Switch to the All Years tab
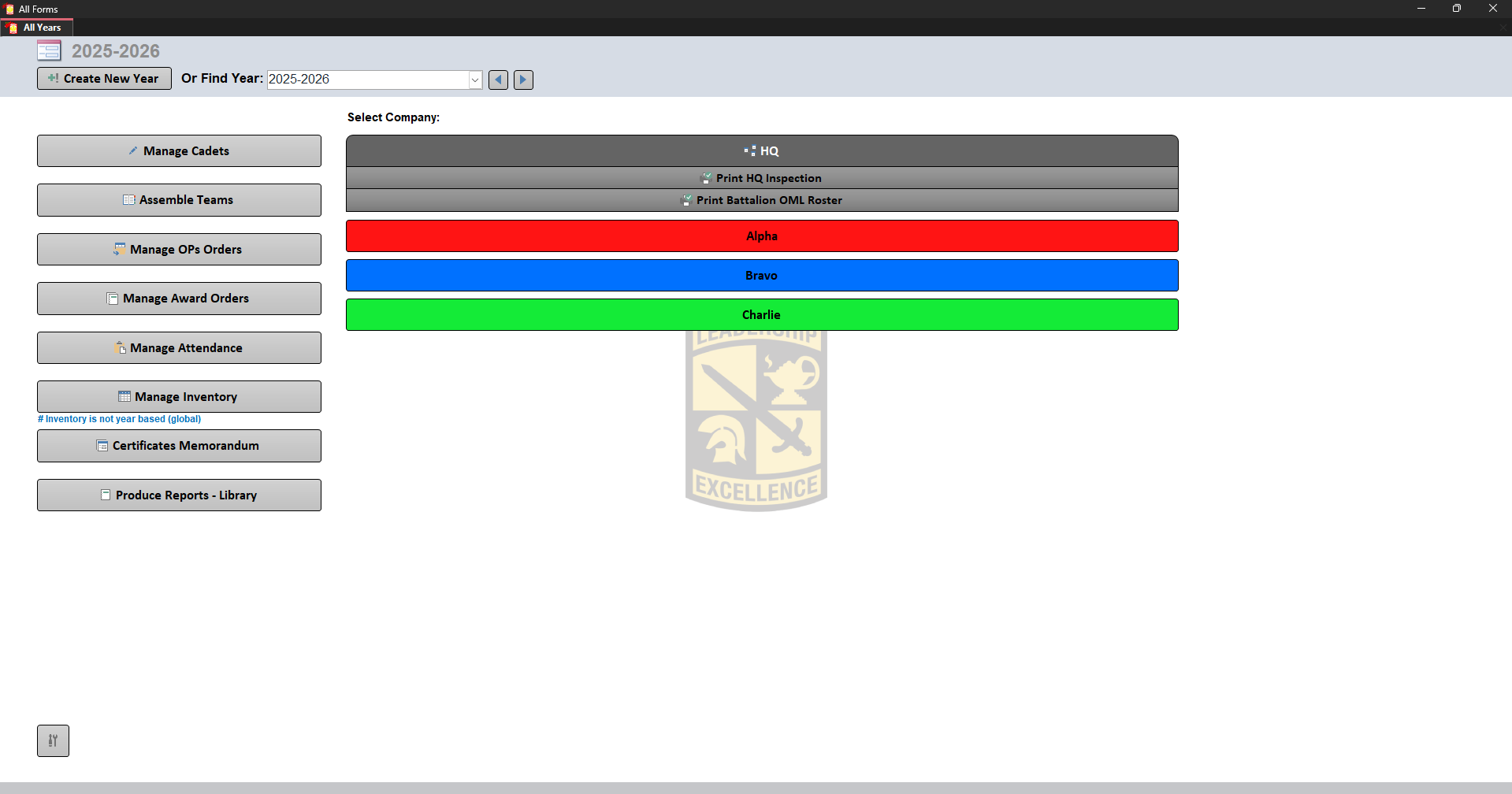This screenshot has width=1512, height=794. 37,28
